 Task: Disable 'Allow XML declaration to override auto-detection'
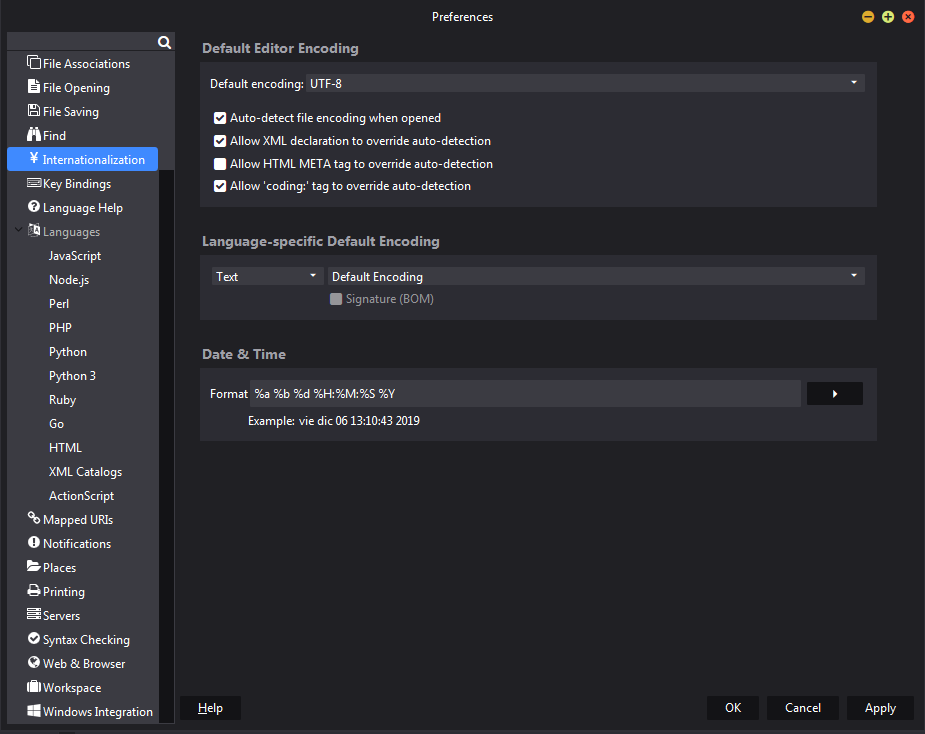coord(220,141)
